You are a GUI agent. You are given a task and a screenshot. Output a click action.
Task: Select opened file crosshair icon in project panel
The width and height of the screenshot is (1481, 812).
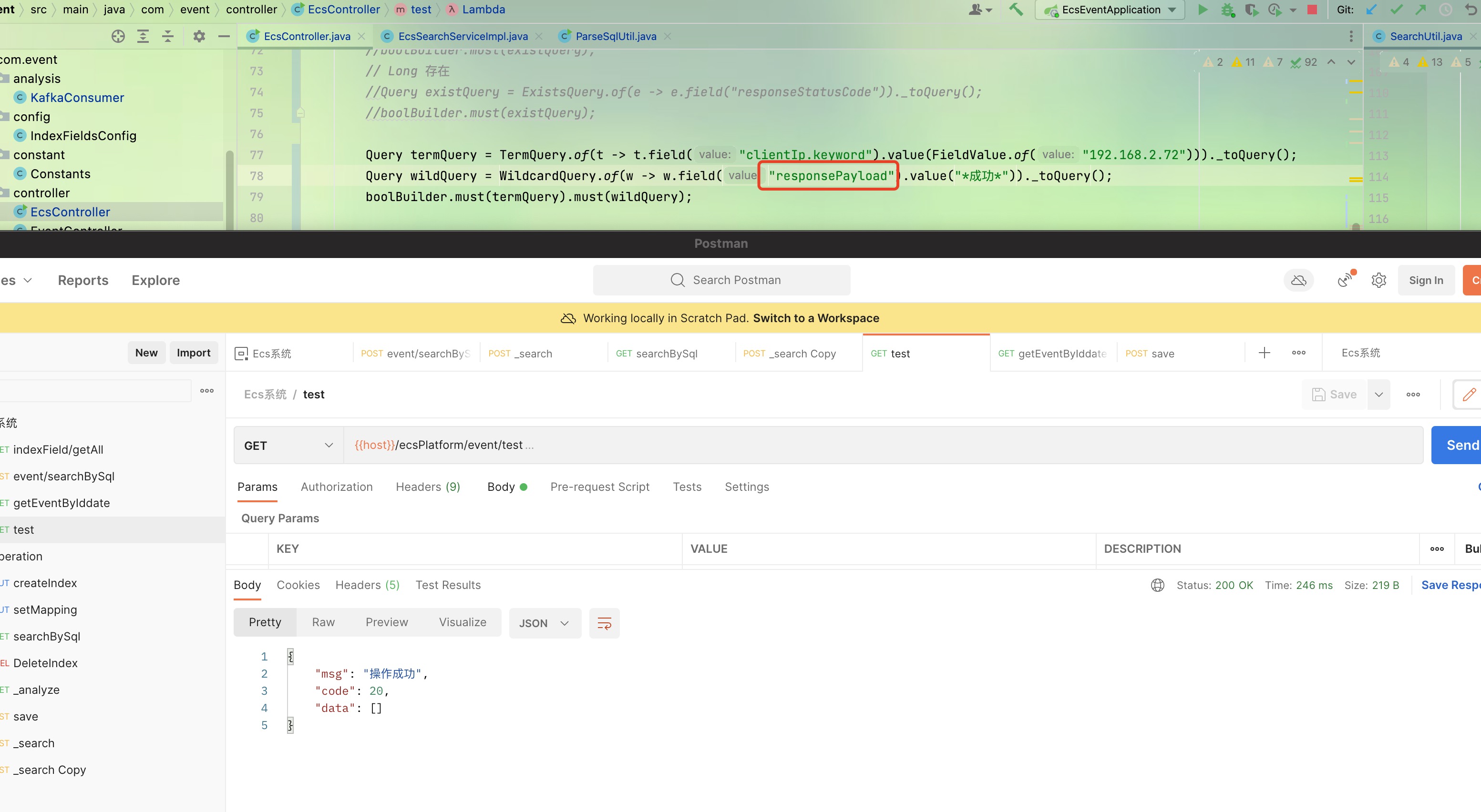coord(118,36)
